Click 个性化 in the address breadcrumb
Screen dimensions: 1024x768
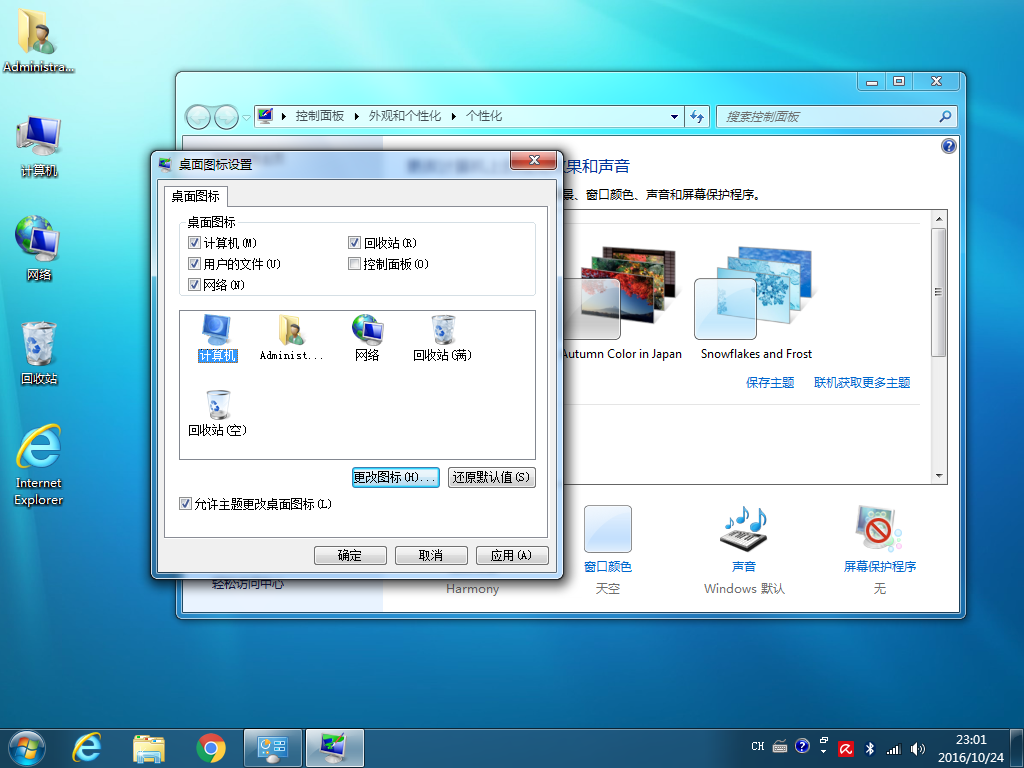point(484,116)
